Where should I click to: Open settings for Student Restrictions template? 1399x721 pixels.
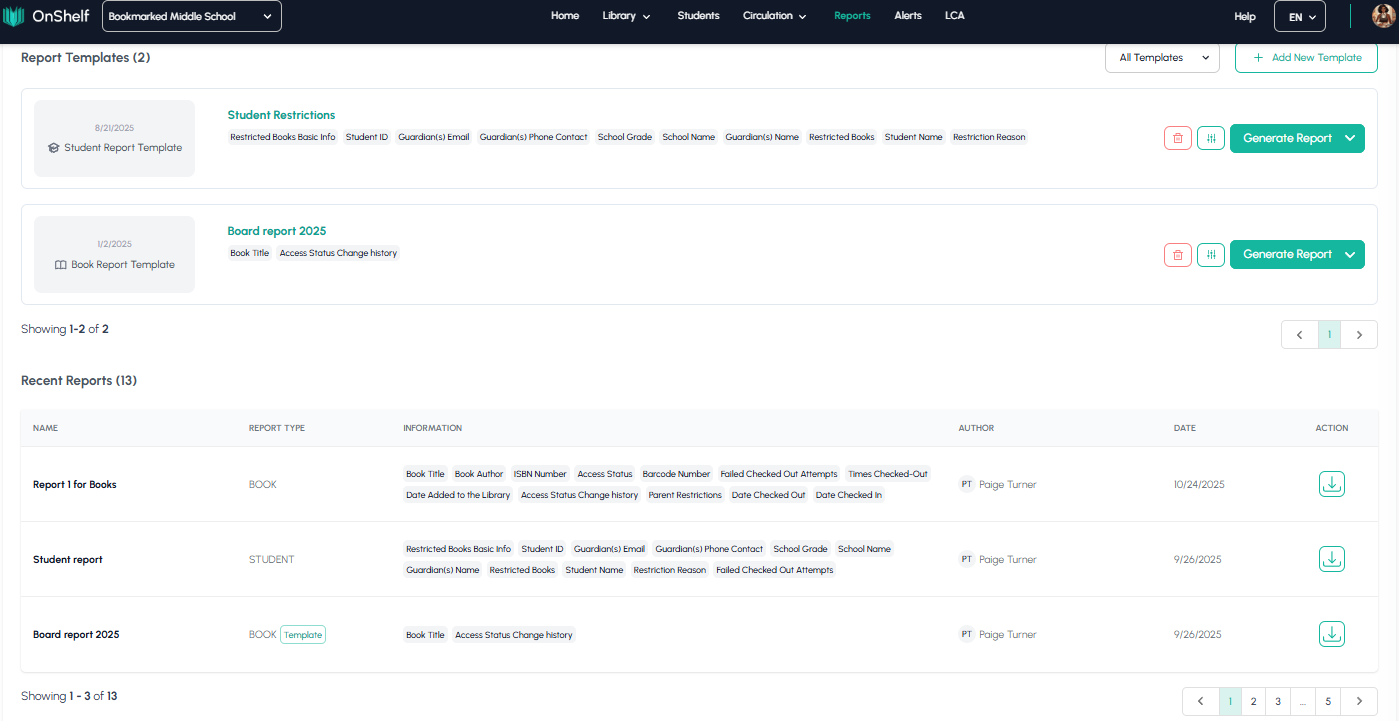(x=1210, y=138)
